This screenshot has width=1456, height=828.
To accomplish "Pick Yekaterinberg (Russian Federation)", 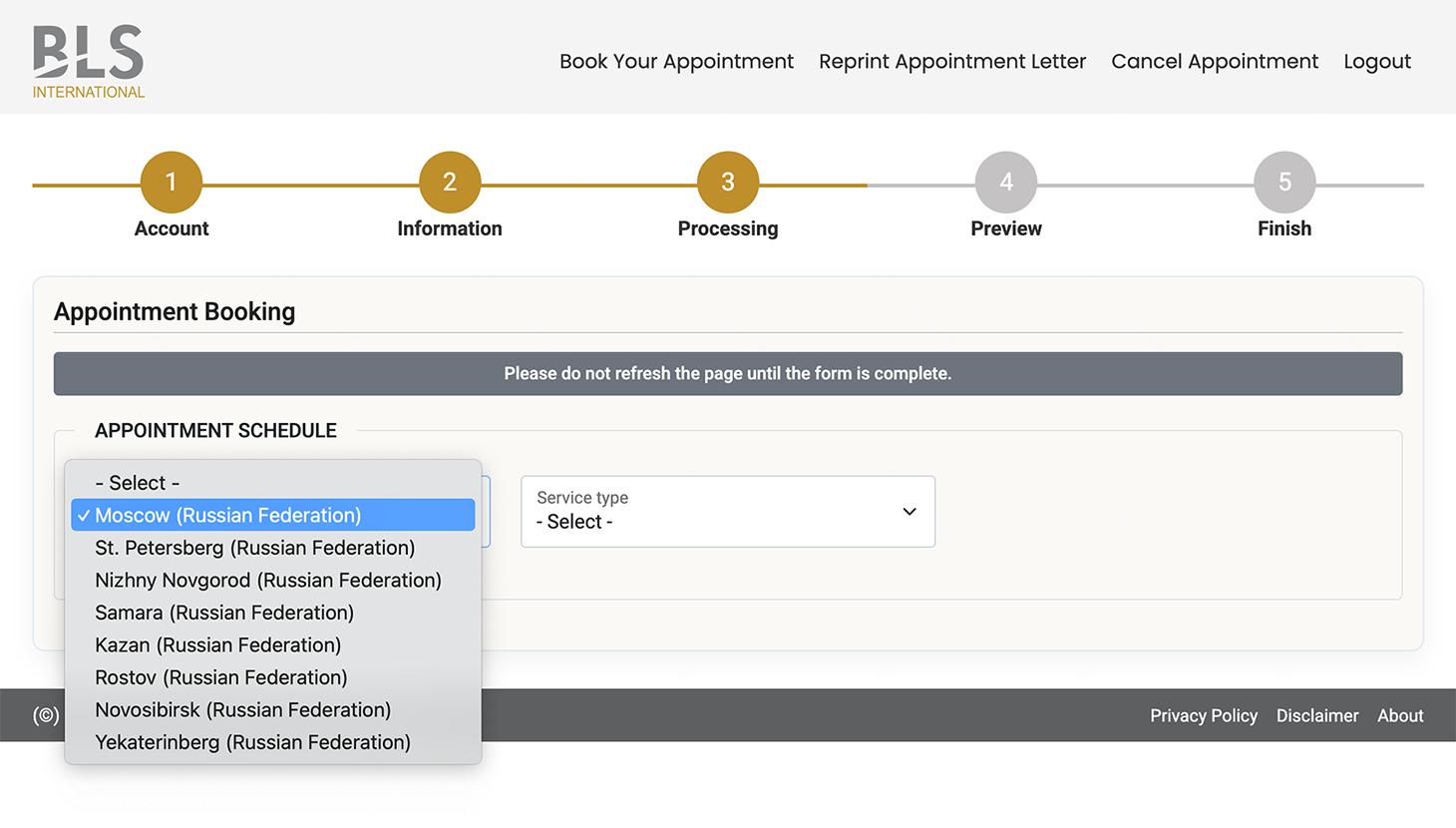I will coord(252,742).
